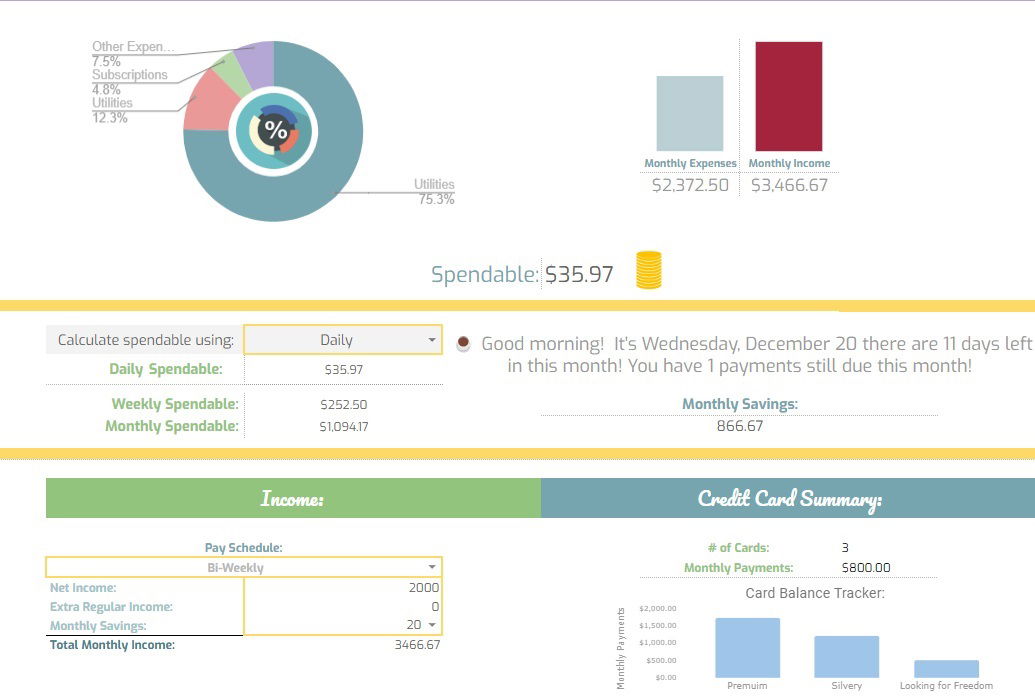
Task: Click the red Monthly Income bar
Action: [x=789, y=96]
